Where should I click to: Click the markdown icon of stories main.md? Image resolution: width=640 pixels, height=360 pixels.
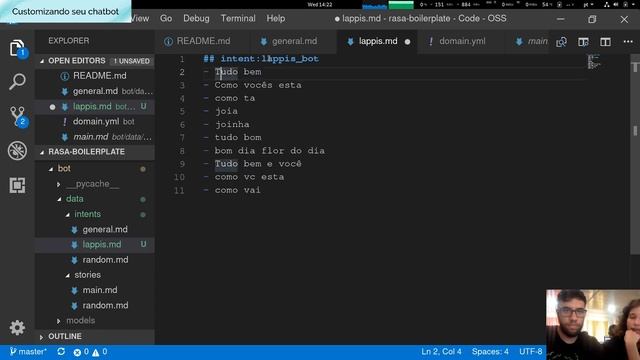tap(74, 290)
